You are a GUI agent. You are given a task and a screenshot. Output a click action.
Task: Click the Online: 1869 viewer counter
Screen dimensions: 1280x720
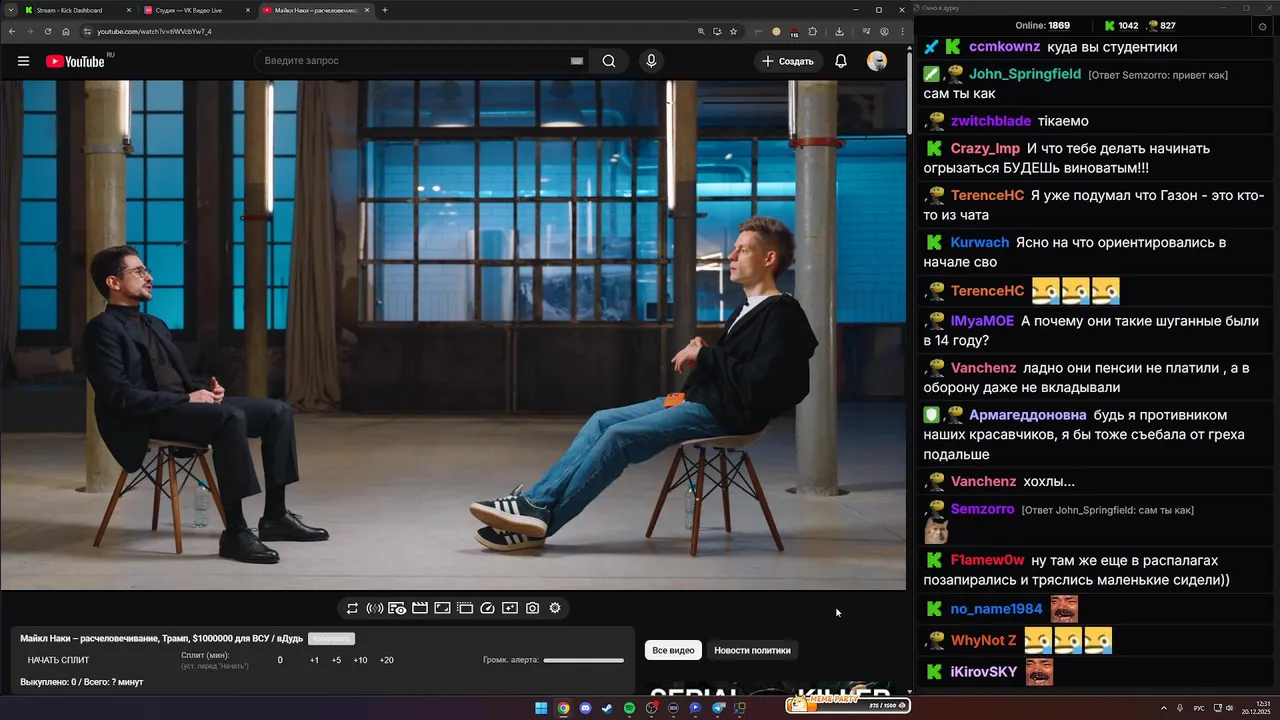tap(1042, 26)
